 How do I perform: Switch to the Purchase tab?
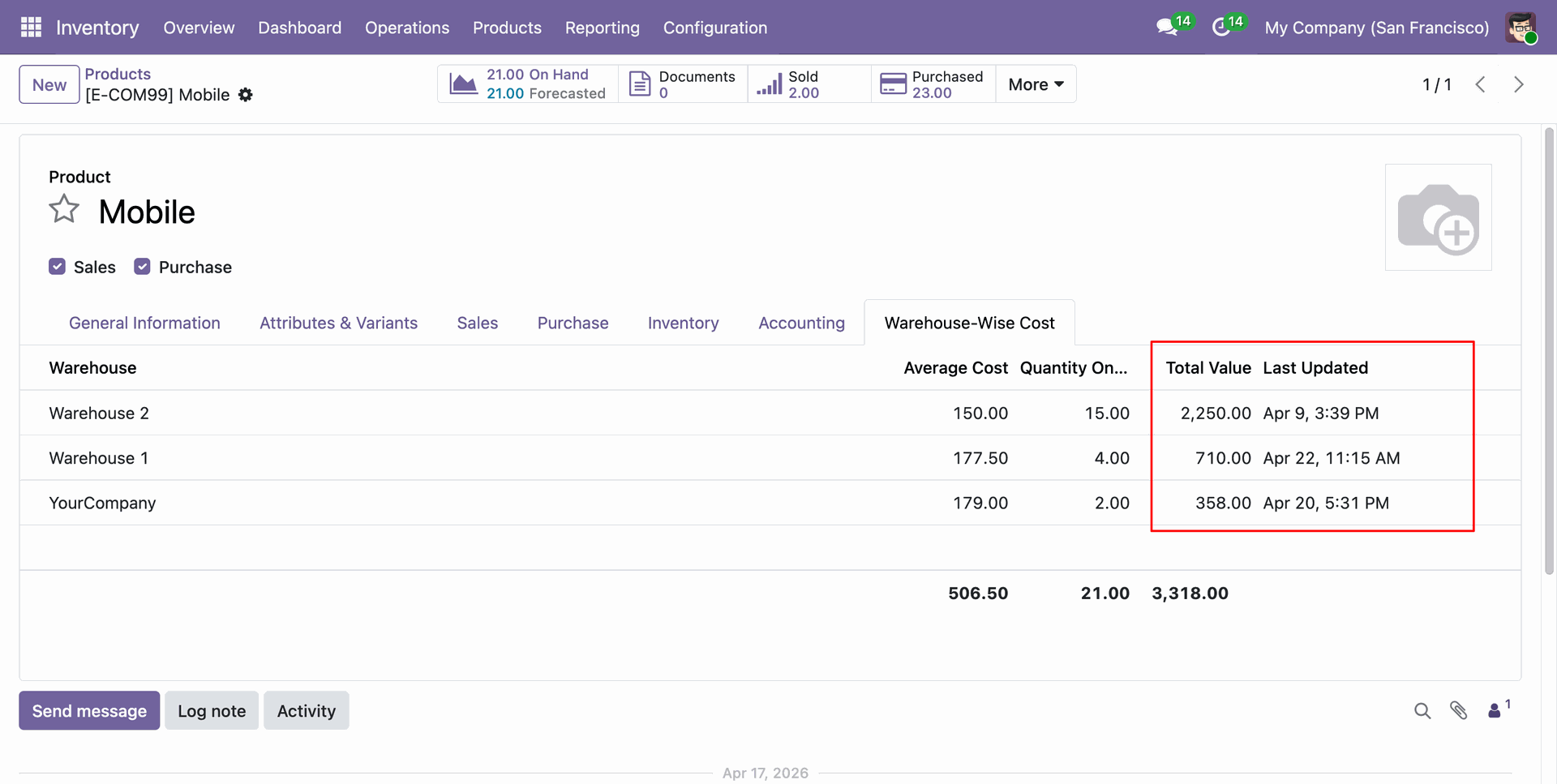click(573, 323)
